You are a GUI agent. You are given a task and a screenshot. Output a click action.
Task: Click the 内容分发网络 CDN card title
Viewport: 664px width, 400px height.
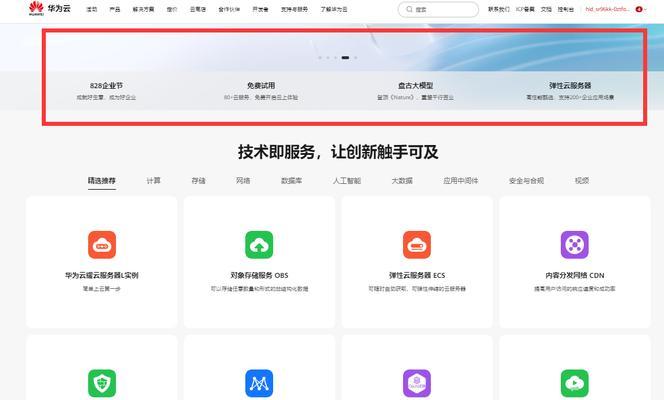pos(575,275)
